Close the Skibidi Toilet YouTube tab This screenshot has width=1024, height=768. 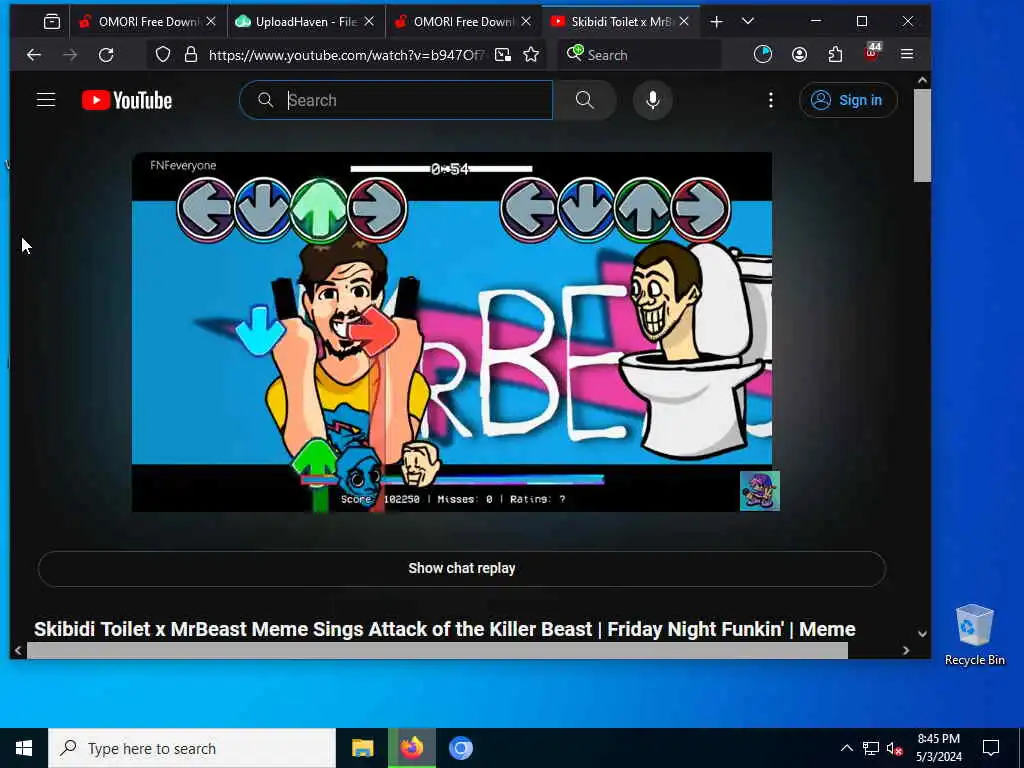(x=684, y=22)
